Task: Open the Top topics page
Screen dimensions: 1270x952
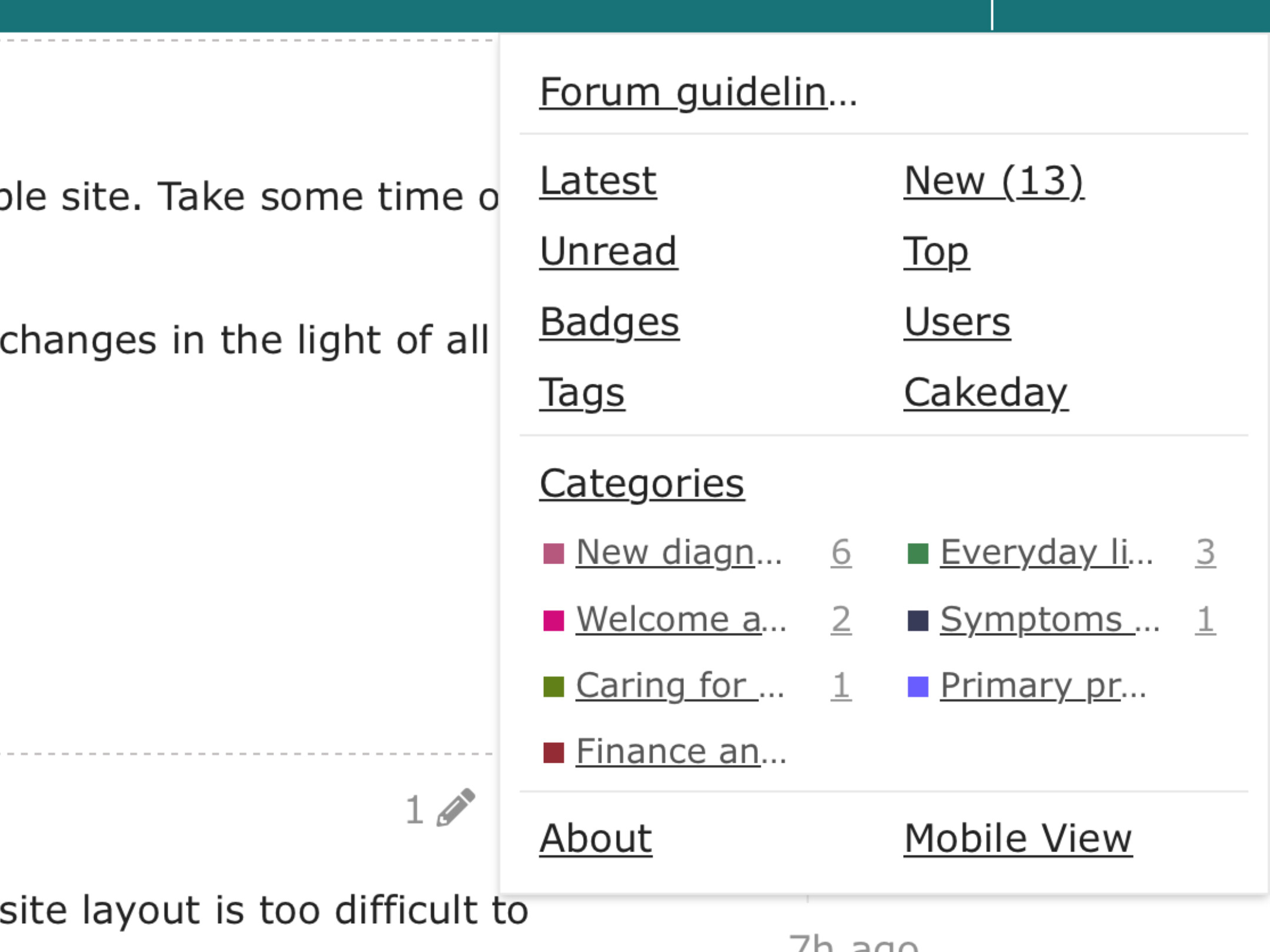Action: tap(936, 252)
